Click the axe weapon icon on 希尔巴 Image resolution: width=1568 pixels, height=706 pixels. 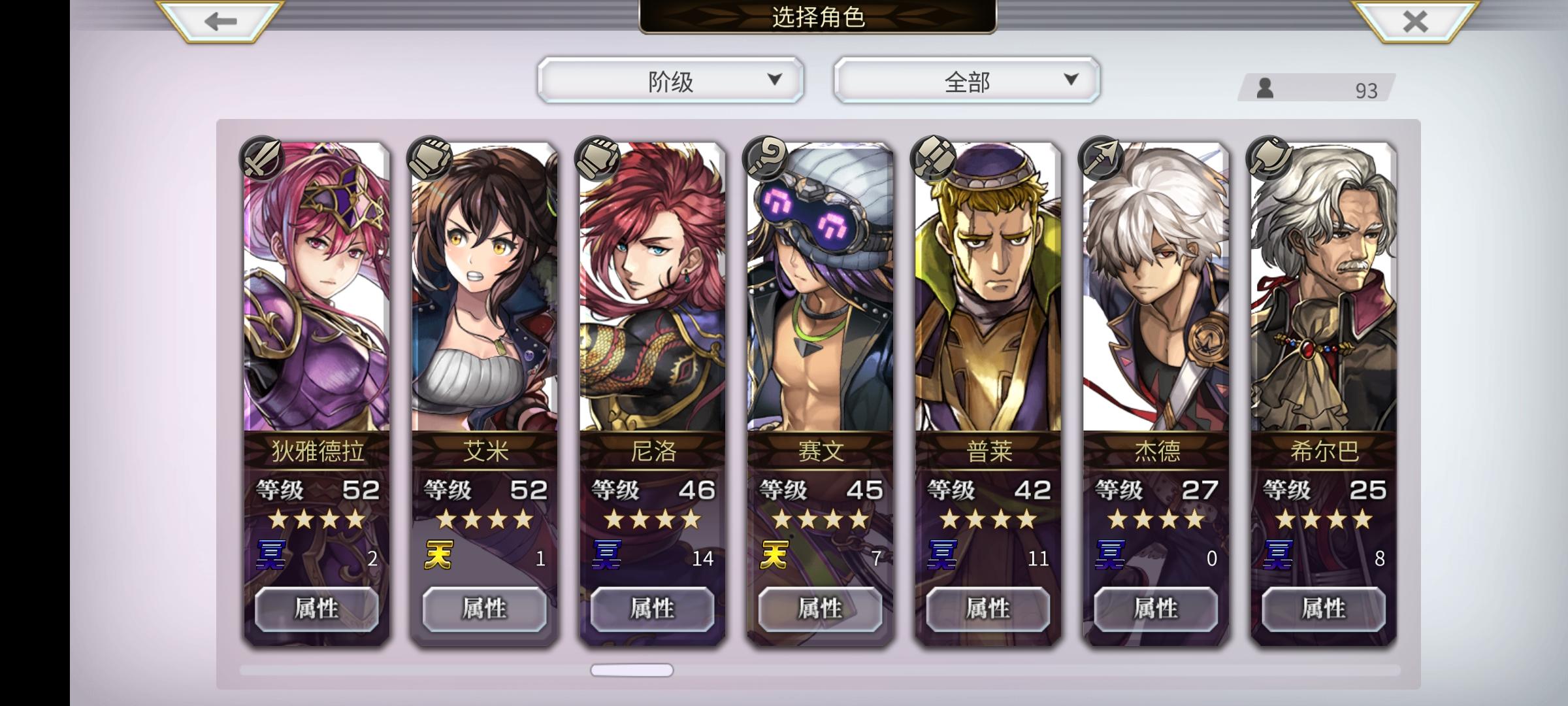coord(1269,158)
